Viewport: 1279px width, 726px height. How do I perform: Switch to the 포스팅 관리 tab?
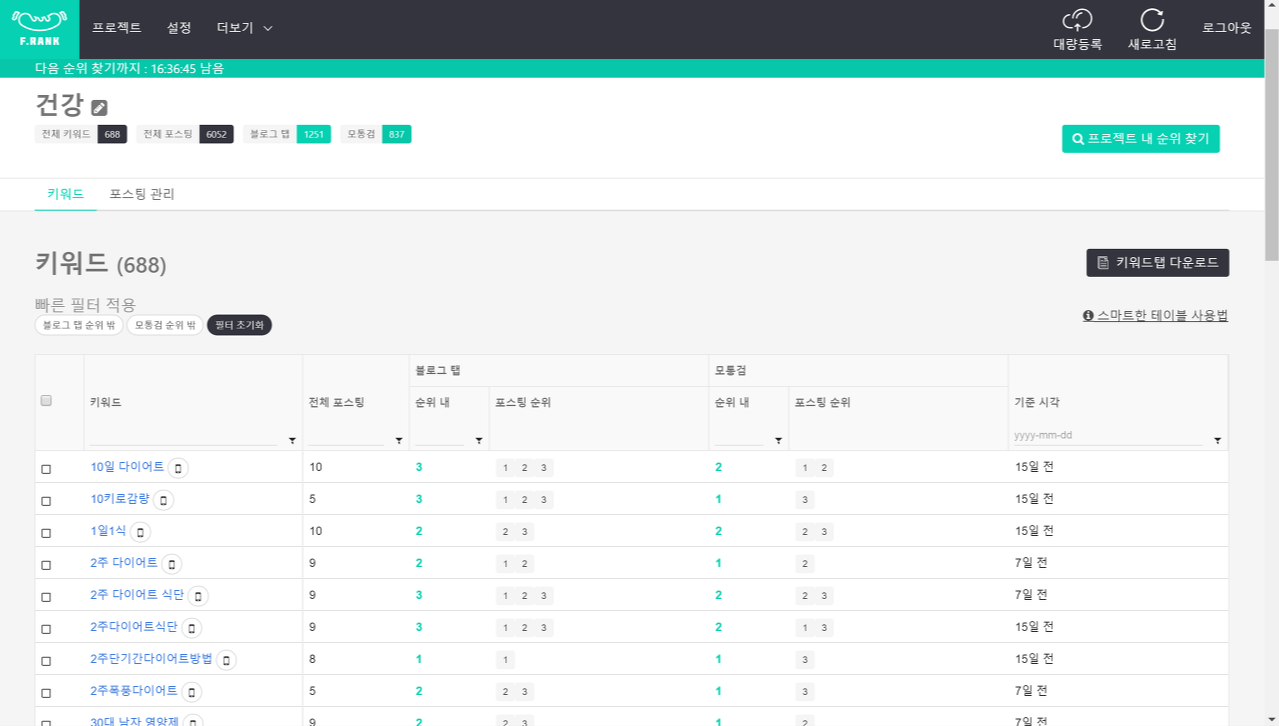[142, 194]
